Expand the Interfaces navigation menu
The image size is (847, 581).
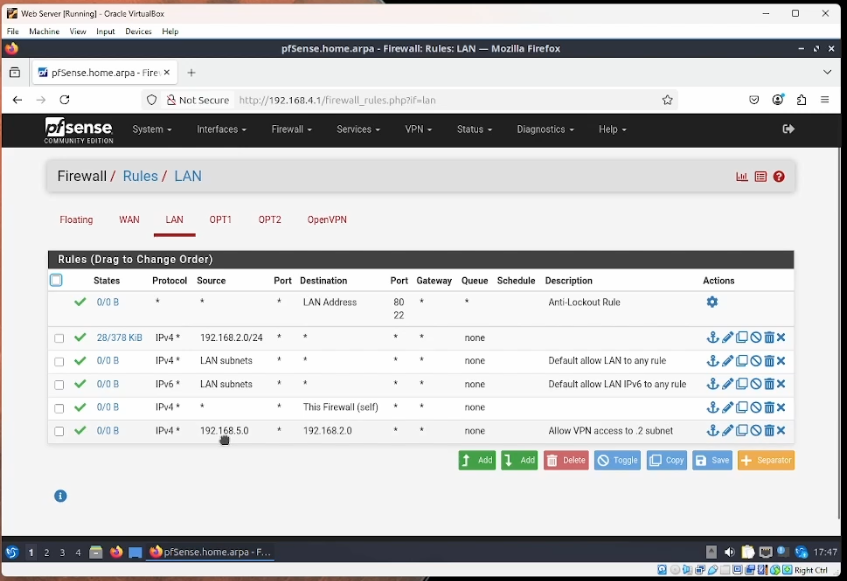pyautogui.click(x=221, y=130)
